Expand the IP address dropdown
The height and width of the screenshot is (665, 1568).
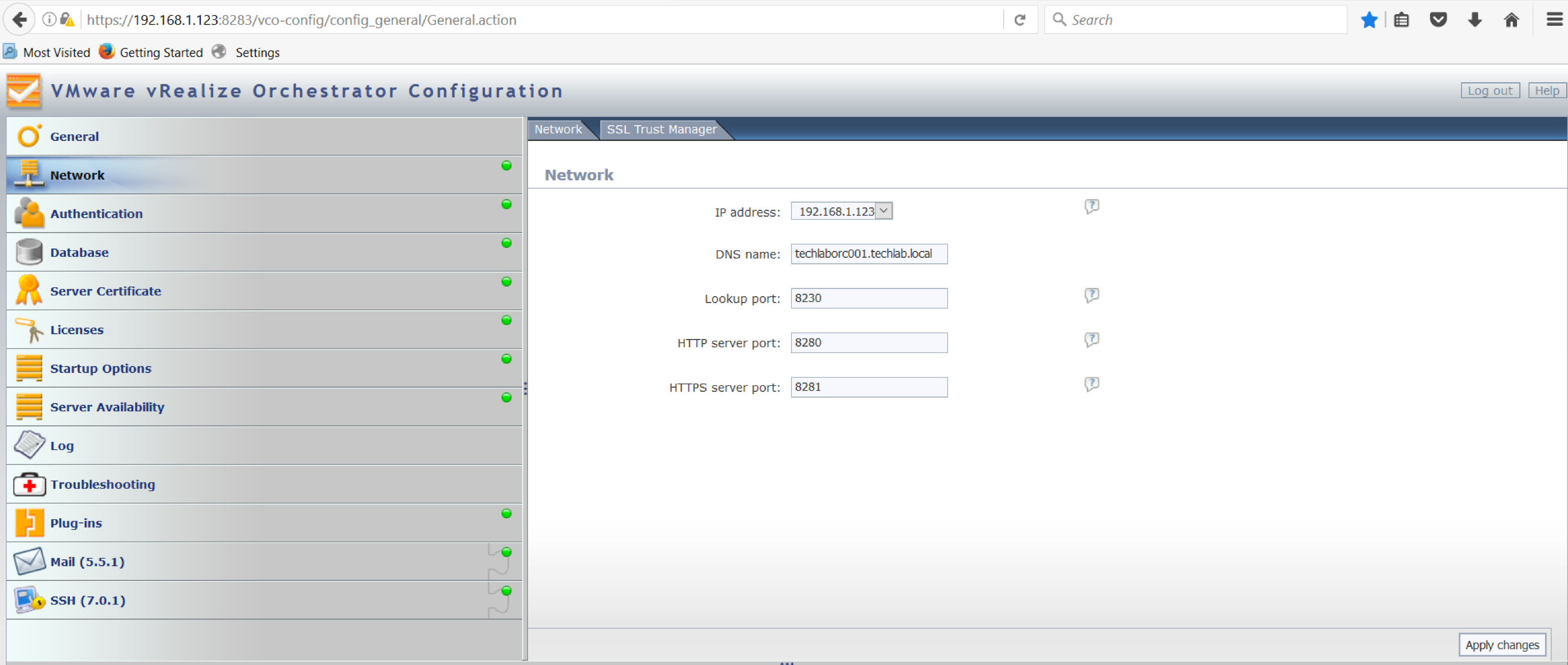[x=884, y=211]
